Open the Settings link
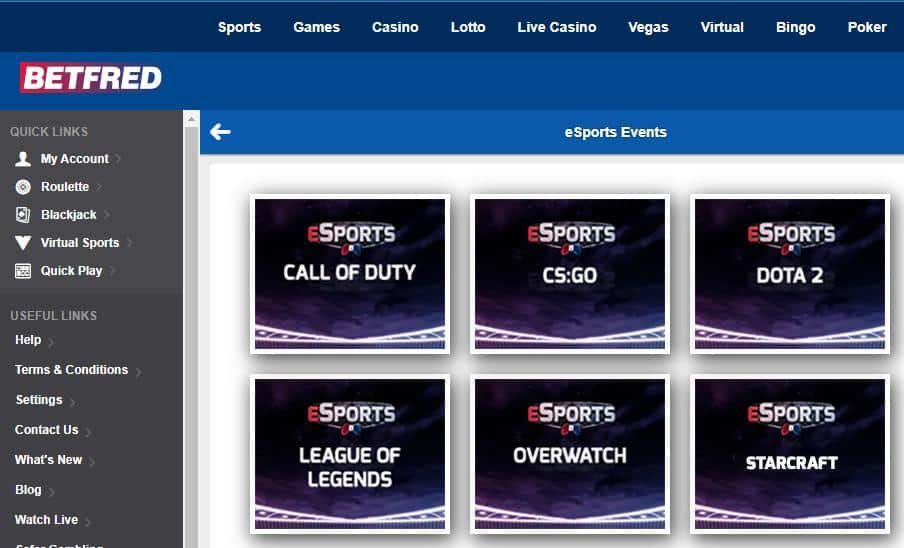The image size is (904, 548). pos(39,399)
